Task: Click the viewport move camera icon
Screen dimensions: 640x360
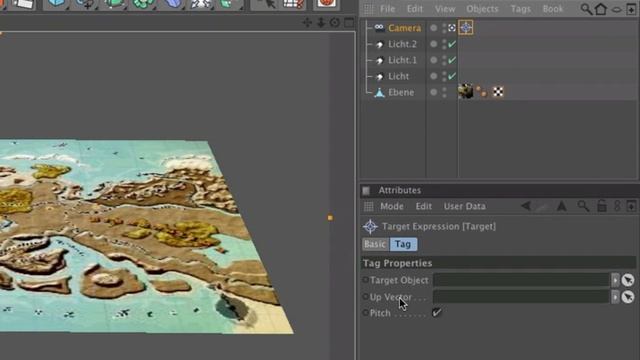Action: click(307, 23)
